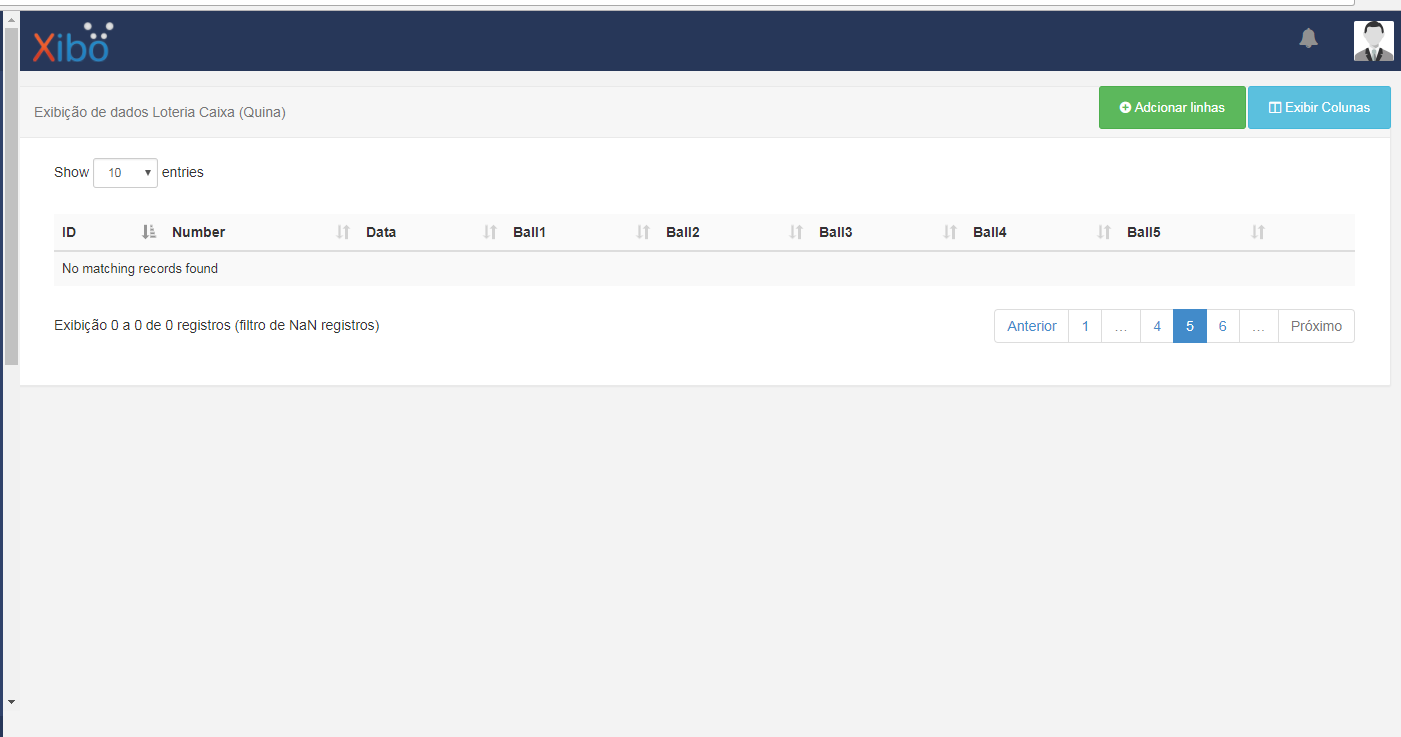Click the 'Exibição 0 a 0 de 0 registros' text

217,325
